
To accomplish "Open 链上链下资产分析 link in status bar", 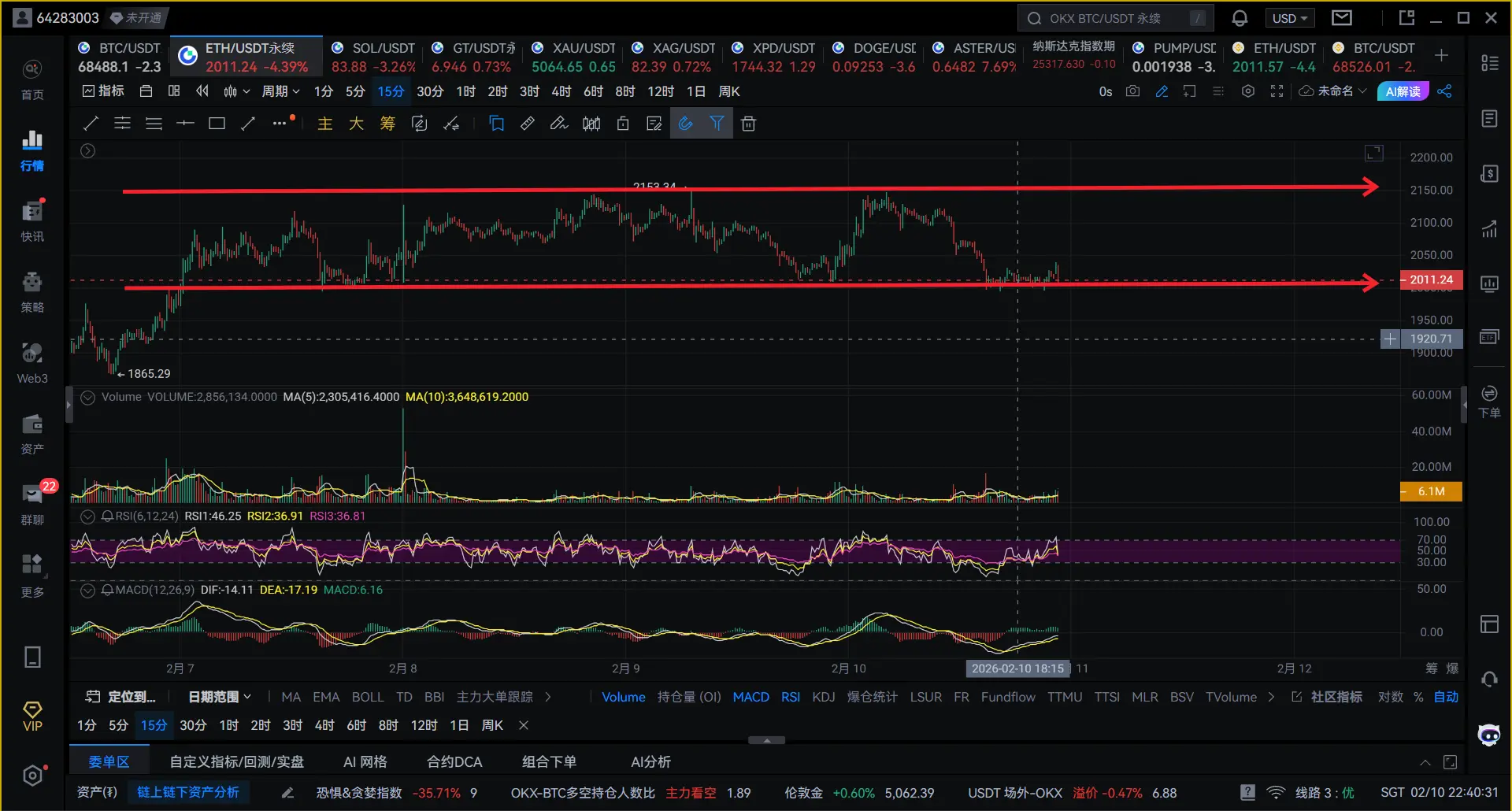I will (x=188, y=792).
